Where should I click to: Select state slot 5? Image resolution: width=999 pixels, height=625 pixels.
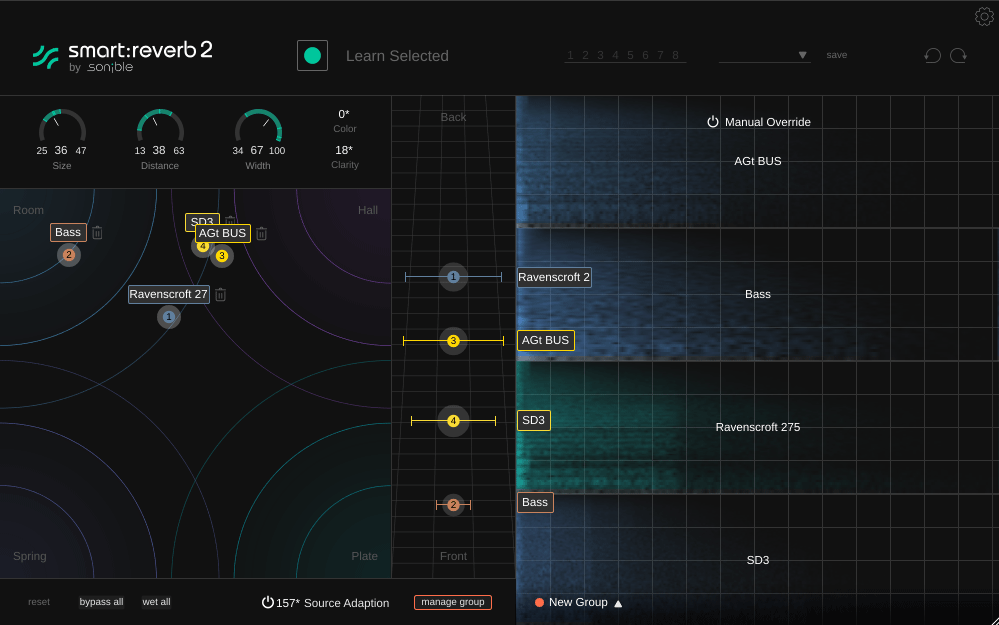[x=630, y=55]
